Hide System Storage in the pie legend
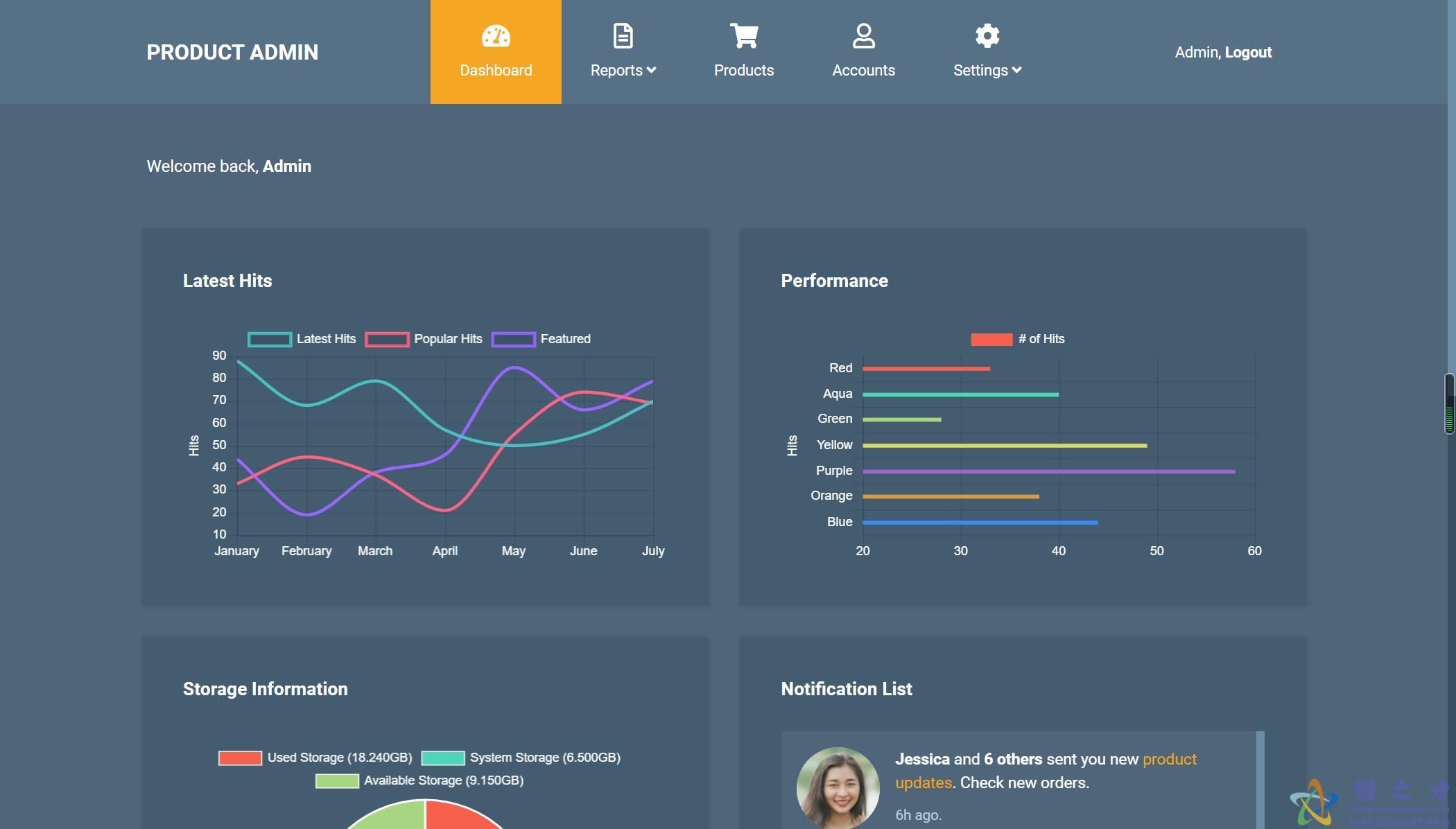This screenshot has width=1456, height=829. pos(520,758)
